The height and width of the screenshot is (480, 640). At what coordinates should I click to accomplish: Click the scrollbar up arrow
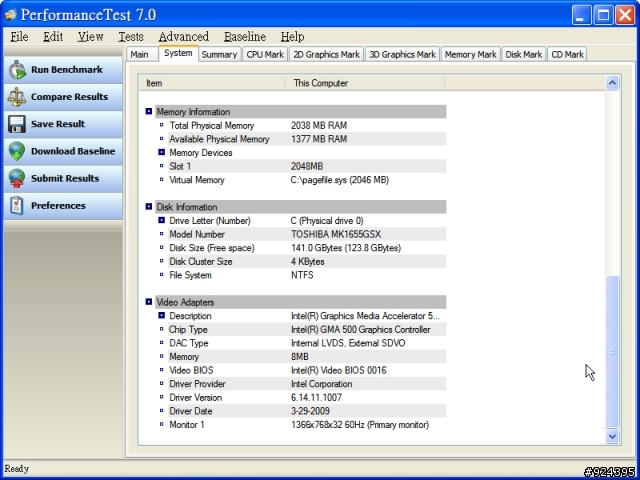click(x=612, y=83)
